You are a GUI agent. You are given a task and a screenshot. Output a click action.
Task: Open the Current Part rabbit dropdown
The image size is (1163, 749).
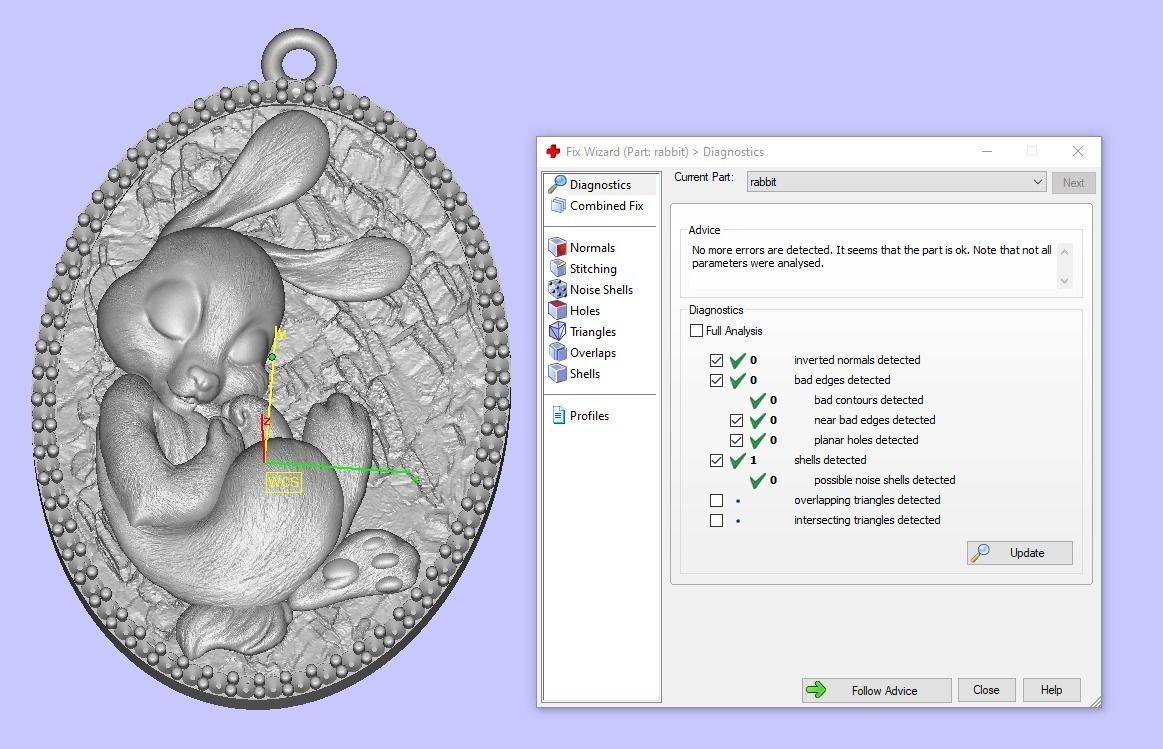[896, 182]
